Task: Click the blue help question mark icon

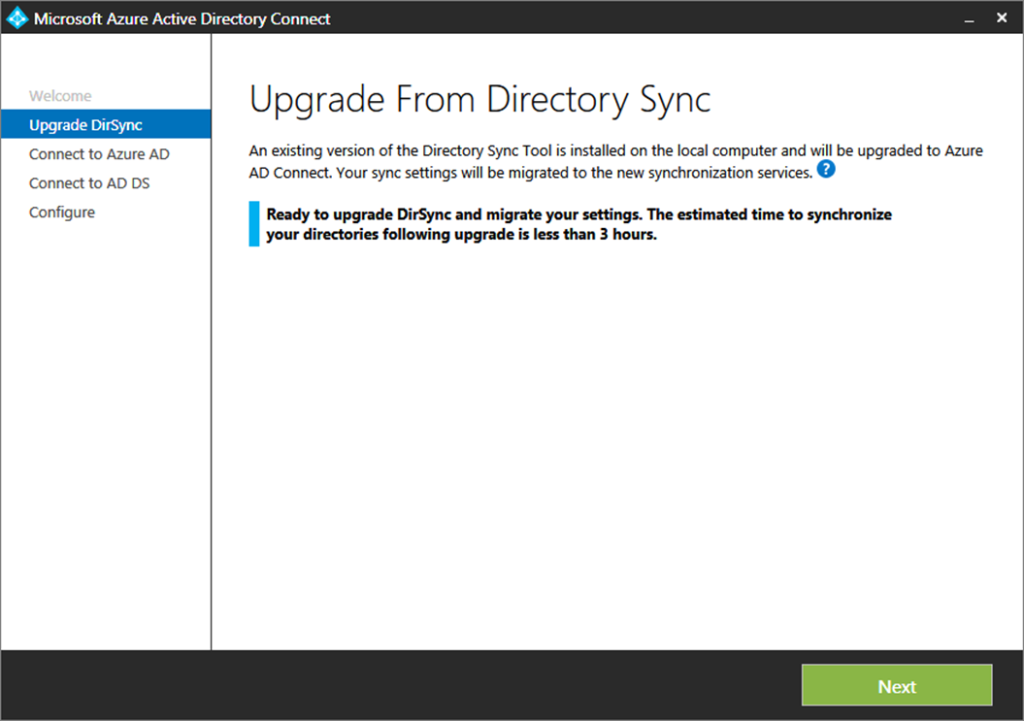Action: click(x=825, y=169)
